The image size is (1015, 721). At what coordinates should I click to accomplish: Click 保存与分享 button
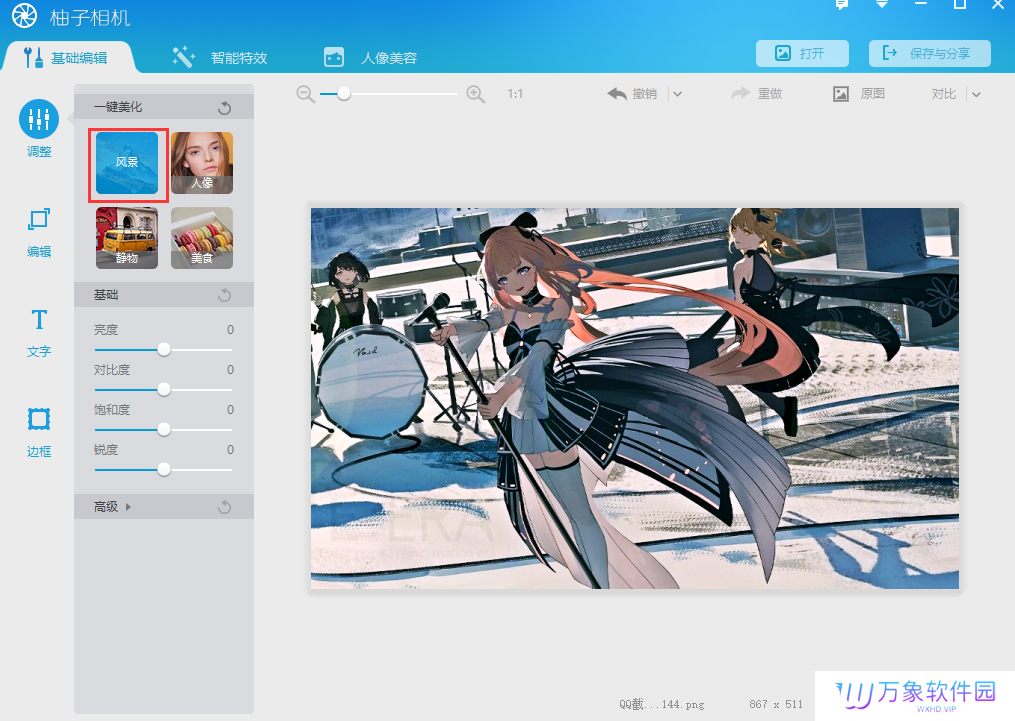[930, 53]
